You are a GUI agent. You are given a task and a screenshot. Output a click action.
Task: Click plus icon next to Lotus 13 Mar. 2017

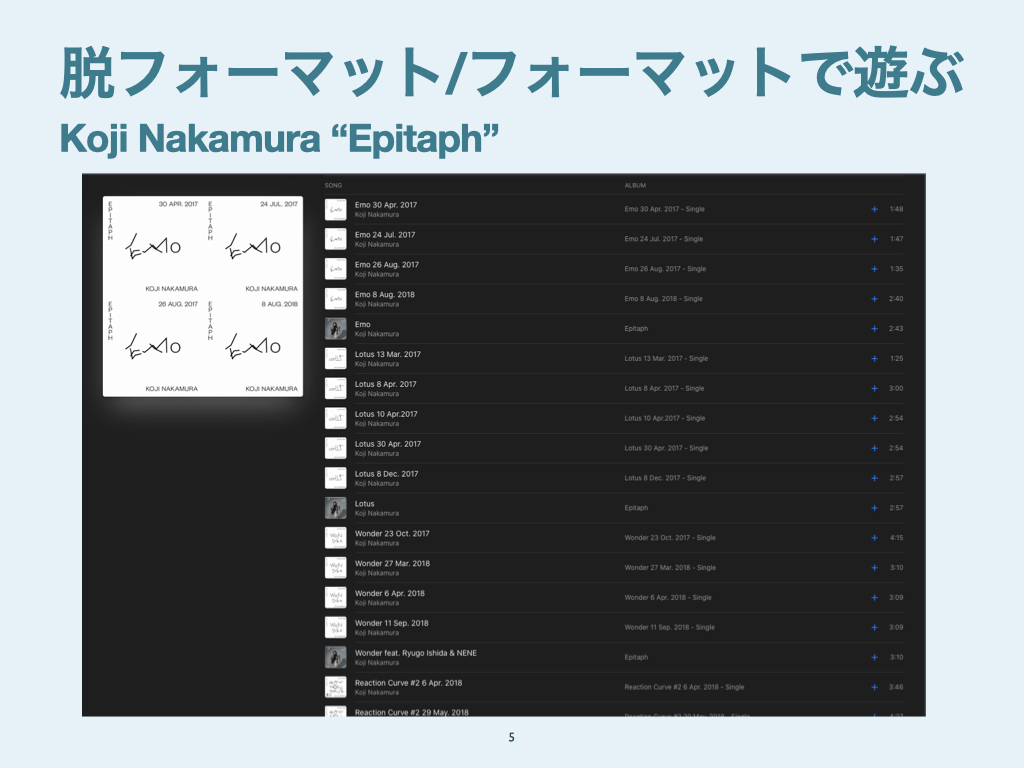tap(874, 358)
